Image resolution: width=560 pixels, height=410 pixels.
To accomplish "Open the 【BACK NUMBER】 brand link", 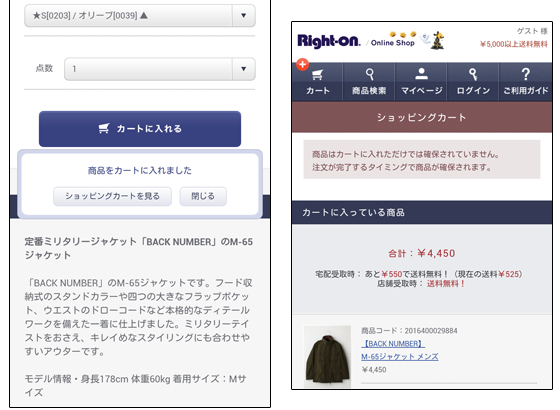I will tap(393, 344).
